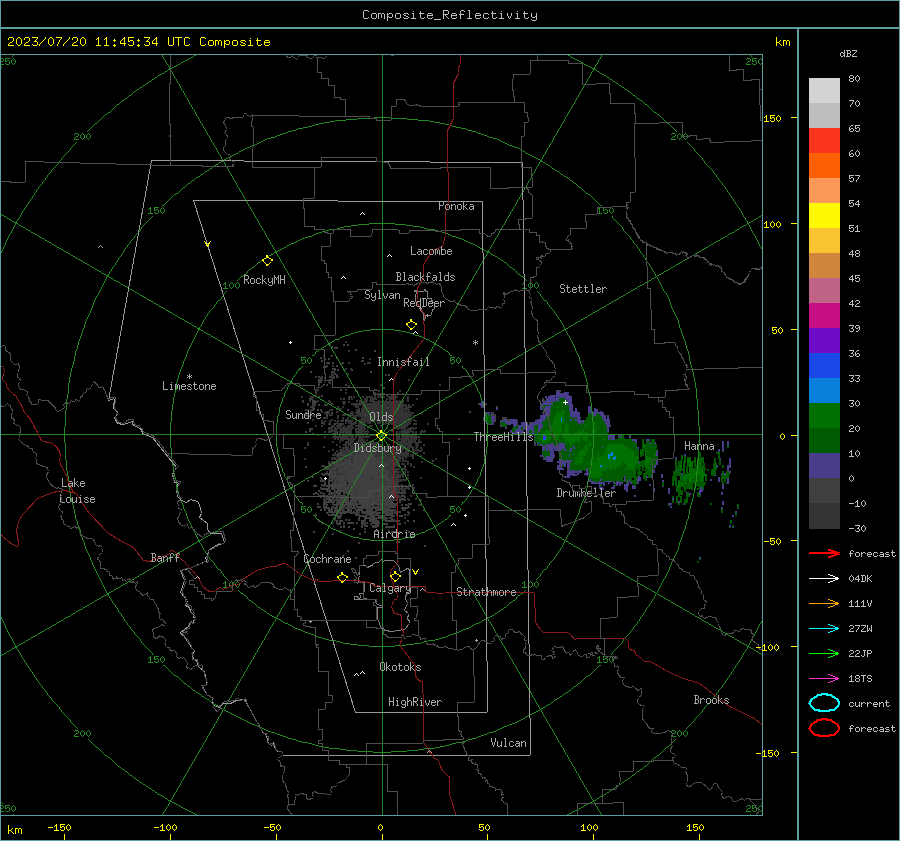Click the HighRiver city label
Viewport: 900px width, 841px height.
(x=415, y=702)
